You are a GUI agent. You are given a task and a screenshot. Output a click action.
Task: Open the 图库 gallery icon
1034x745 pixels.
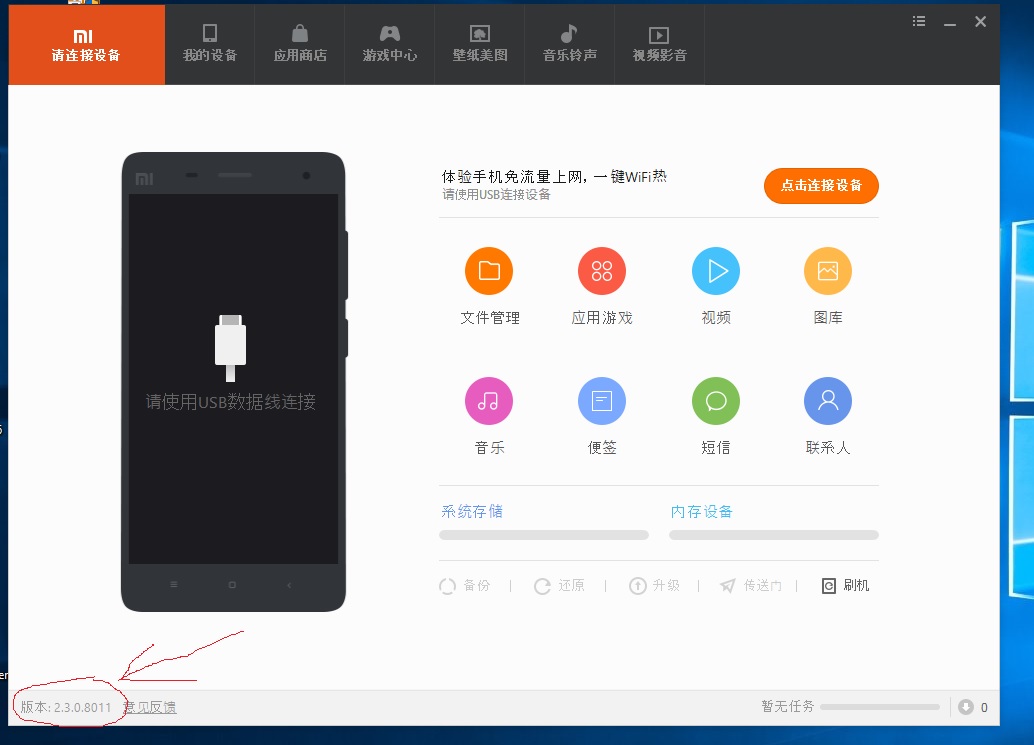[828, 271]
